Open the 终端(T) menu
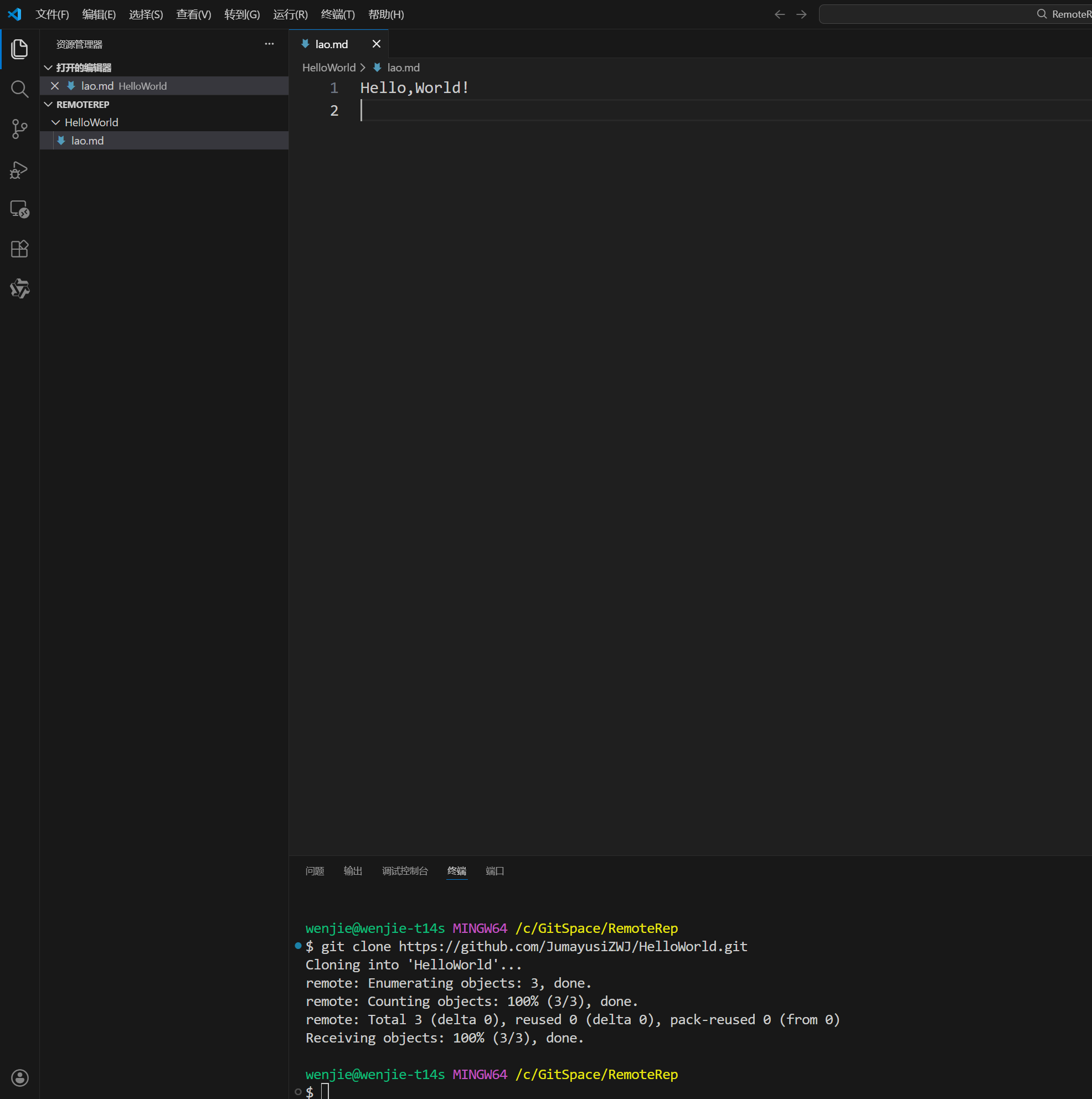Screen dimensions: 1092x1099 pos(337,14)
